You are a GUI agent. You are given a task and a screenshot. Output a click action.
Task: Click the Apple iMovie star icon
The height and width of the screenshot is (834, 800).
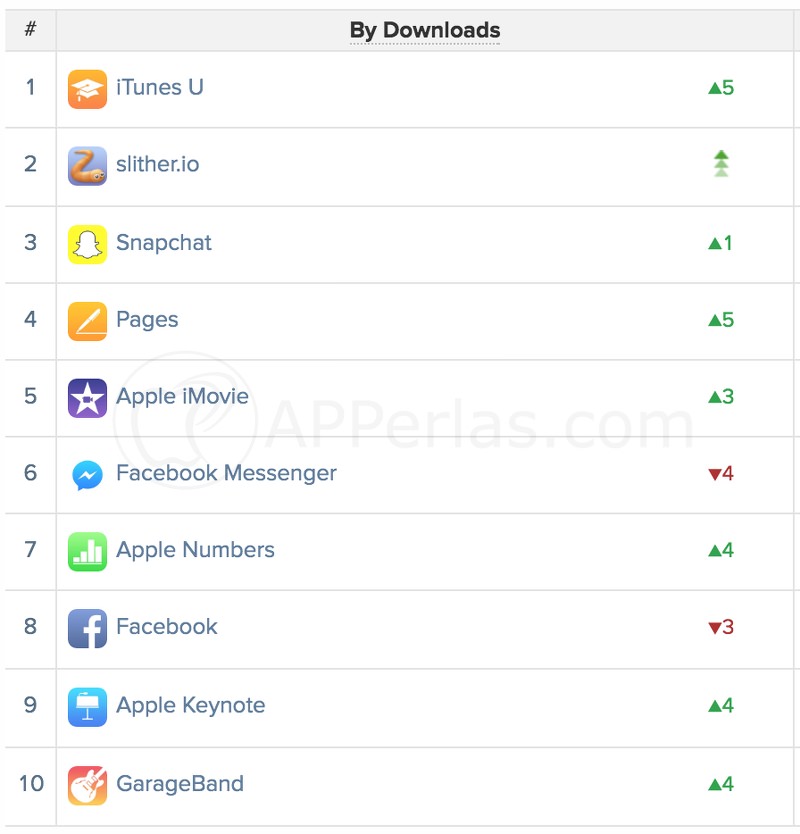click(87, 398)
